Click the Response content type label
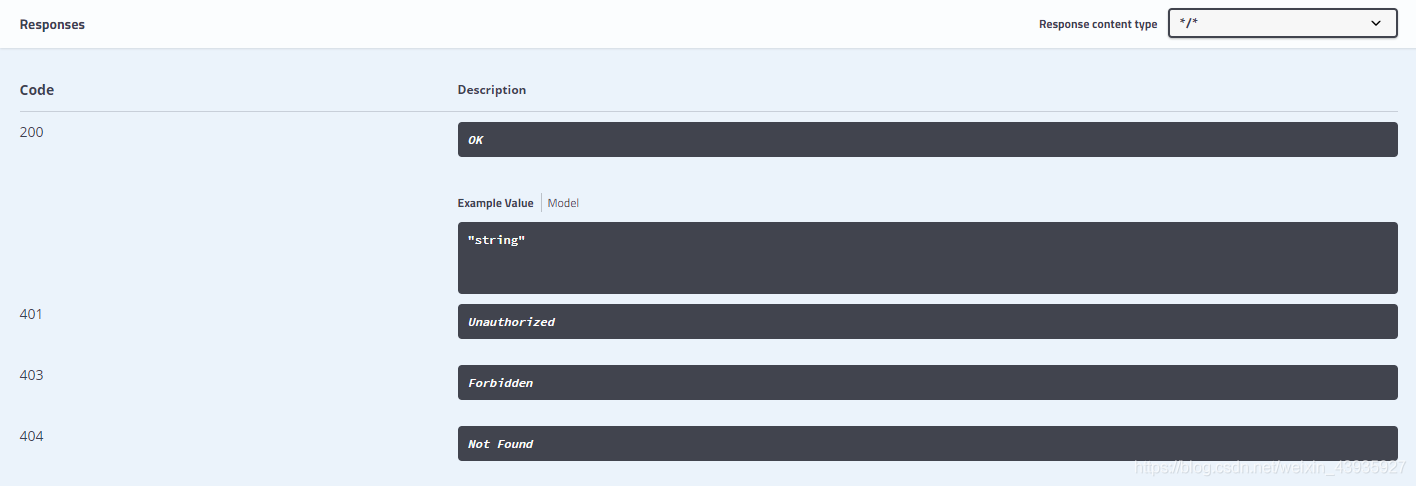This screenshot has width=1416, height=486. tap(1097, 24)
